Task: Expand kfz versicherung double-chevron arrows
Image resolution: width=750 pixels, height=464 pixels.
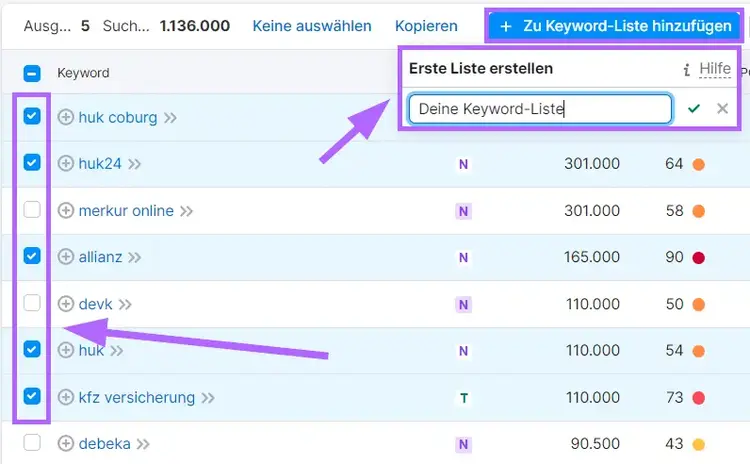Action: click(x=208, y=398)
